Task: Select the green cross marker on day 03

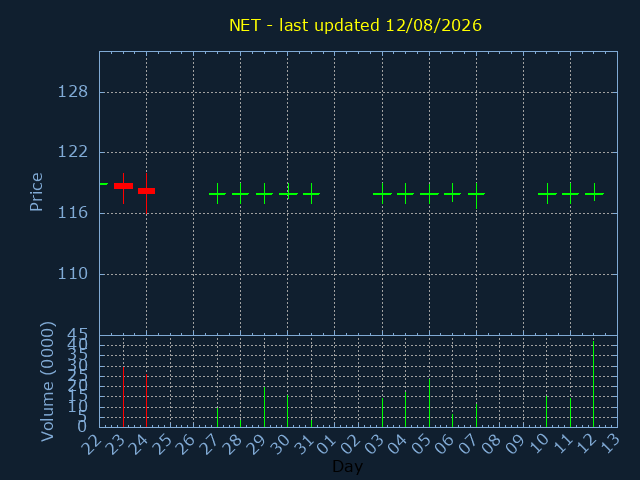Action: coord(382,194)
